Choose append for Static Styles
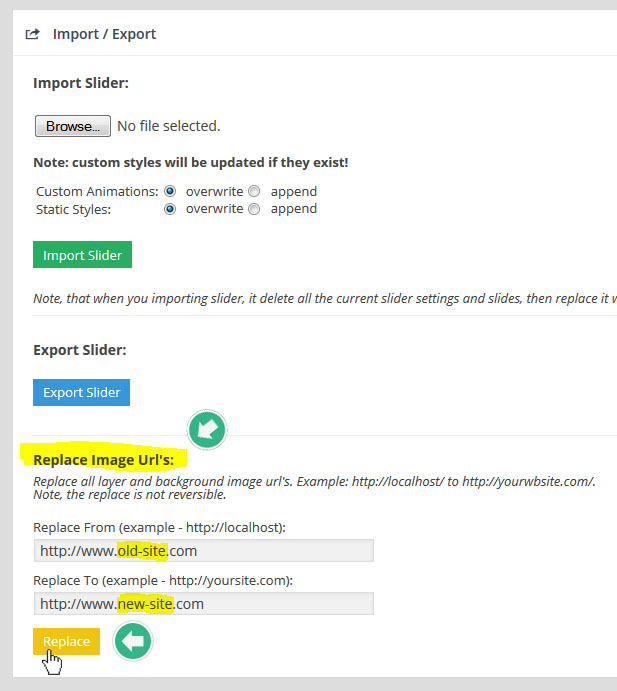The width and height of the screenshot is (617, 691). (x=254, y=209)
